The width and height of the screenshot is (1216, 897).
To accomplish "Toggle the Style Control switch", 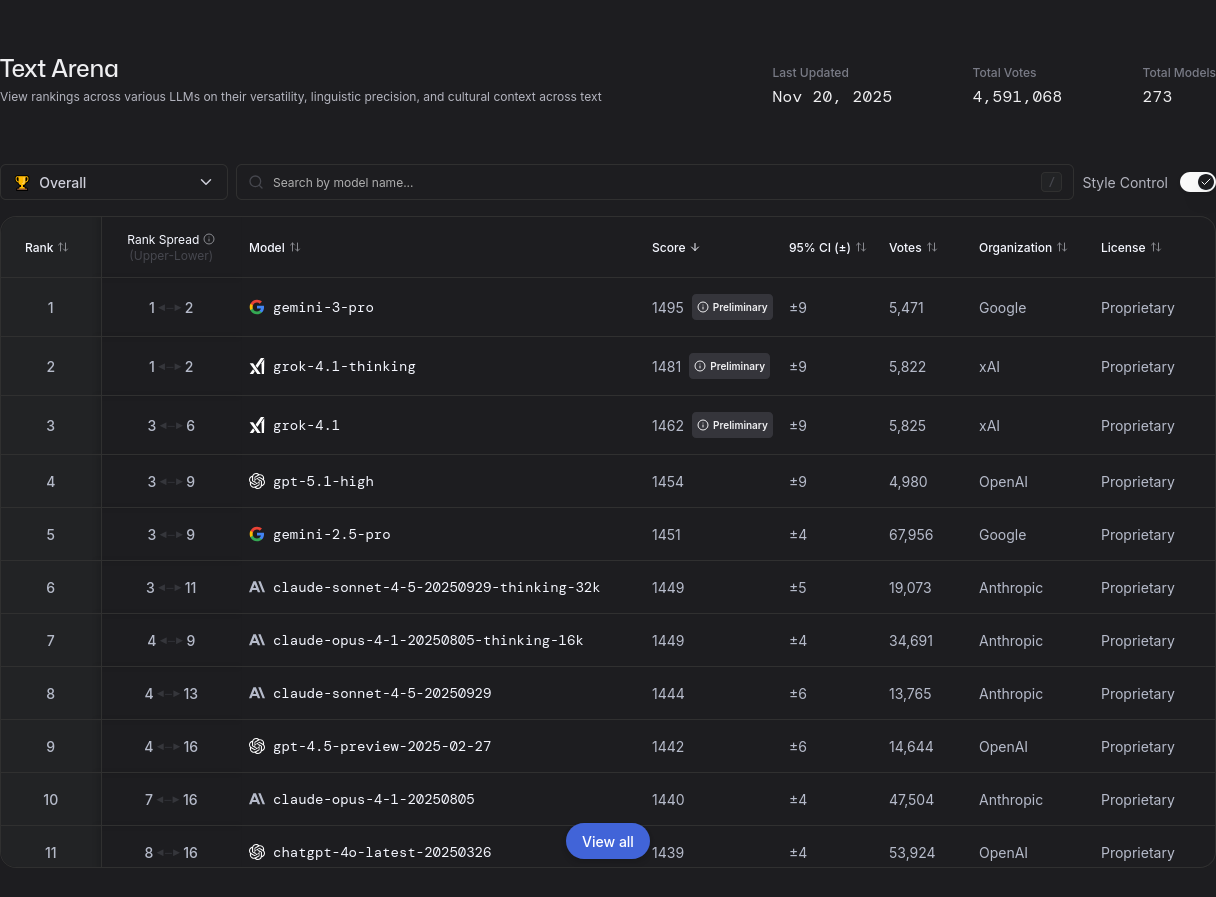I will click(x=1197, y=182).
